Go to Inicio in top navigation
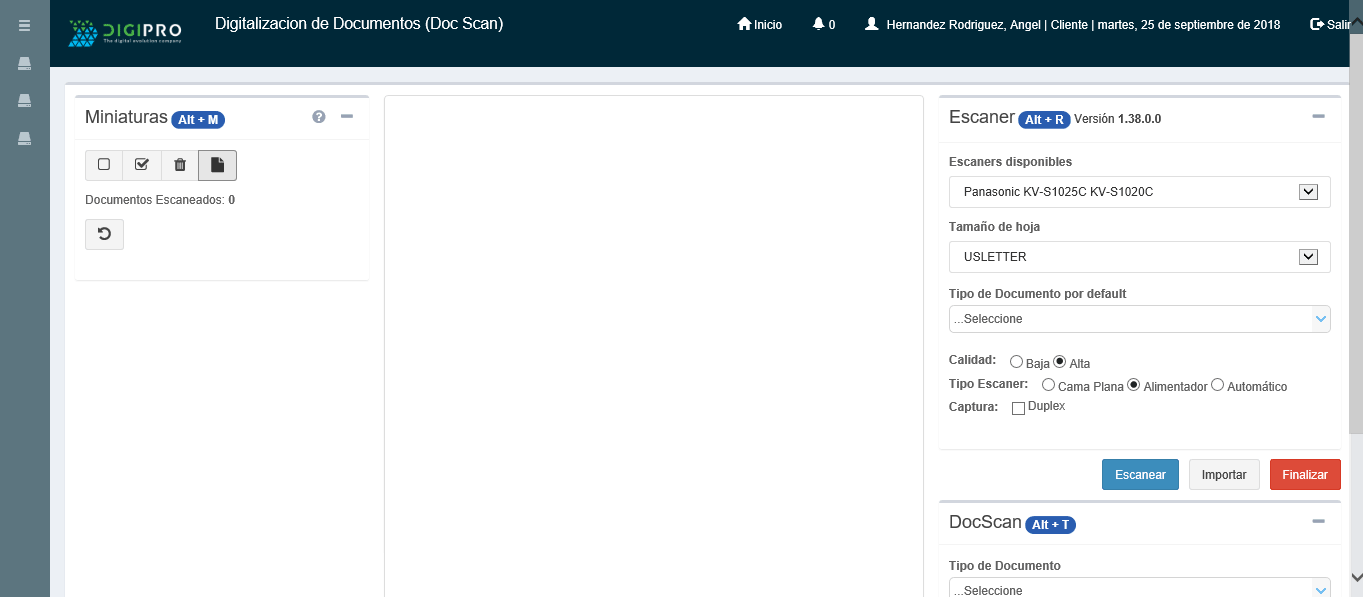1363x597 pixels. tap(760, 25)
